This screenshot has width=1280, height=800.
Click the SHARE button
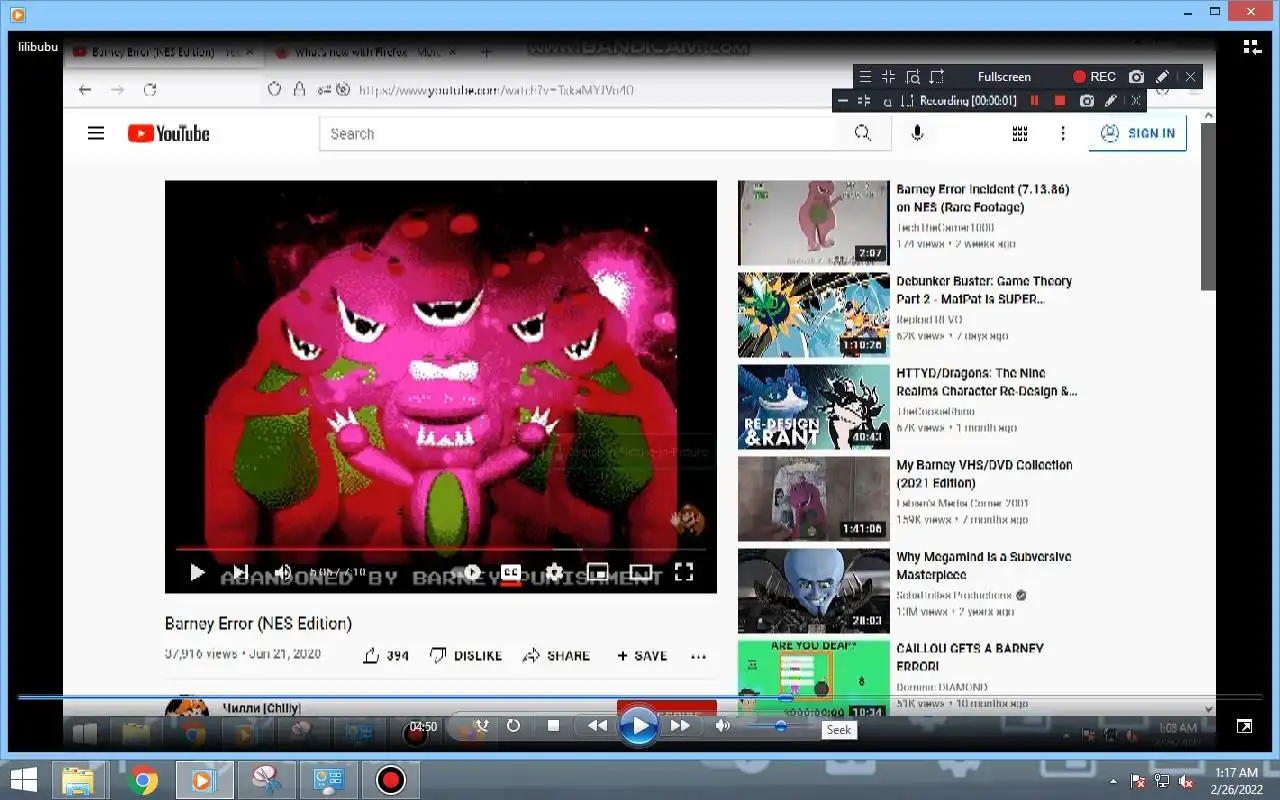click(x=556, y=656)
